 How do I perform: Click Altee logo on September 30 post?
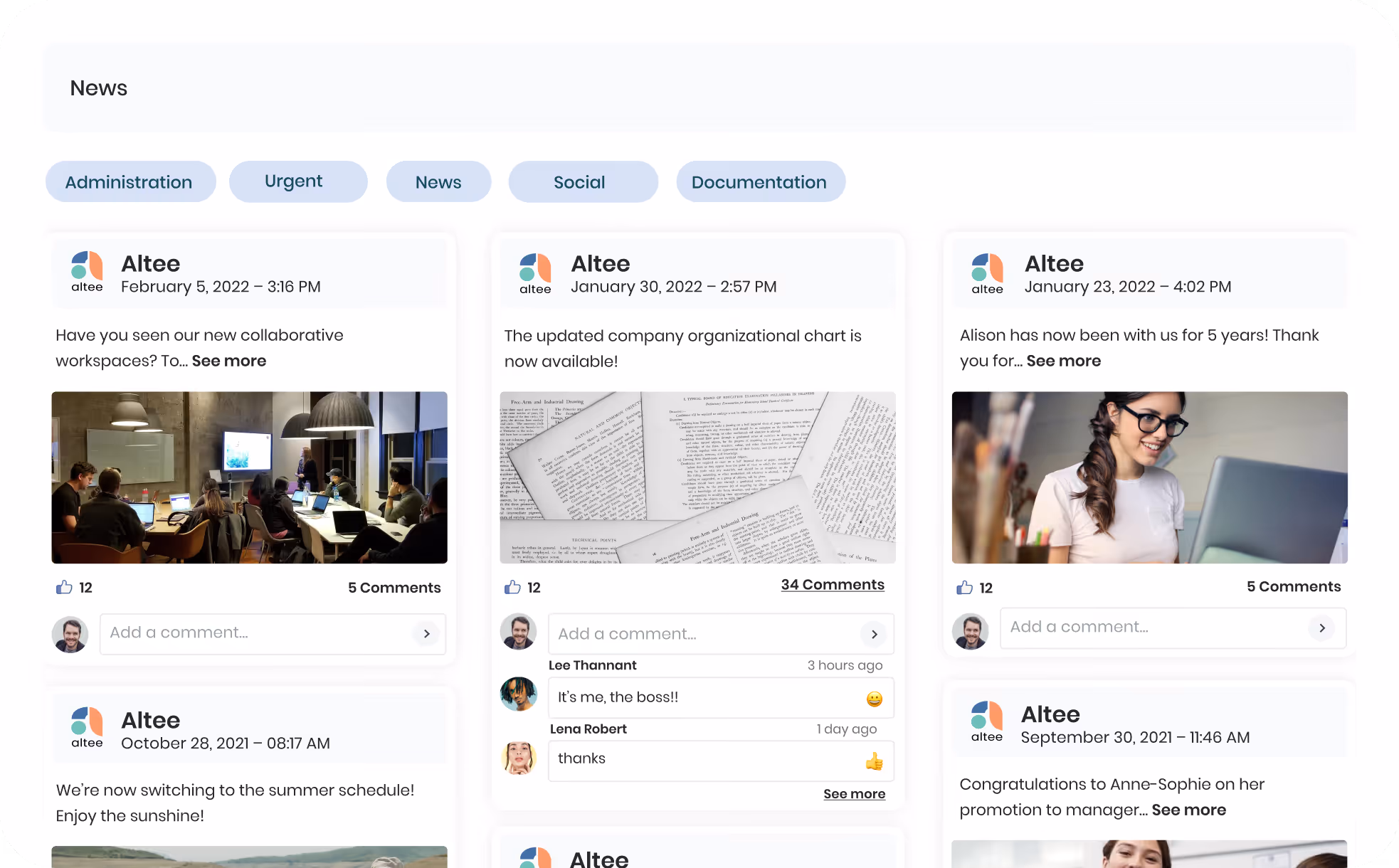(x=987, y=721)
